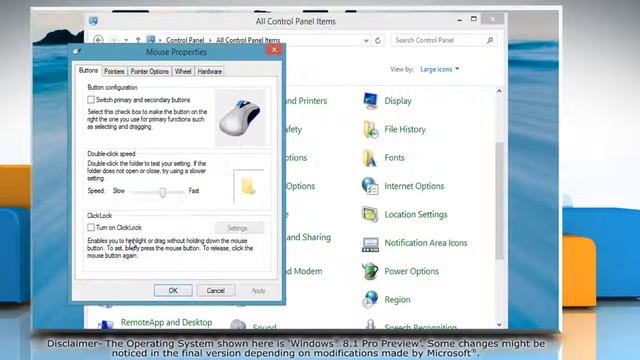This screenshot has height=360, width=640.
Task: Enable the Turn on ClickLock checkbox
Action: pyautogui.click(x=91, y=227)
